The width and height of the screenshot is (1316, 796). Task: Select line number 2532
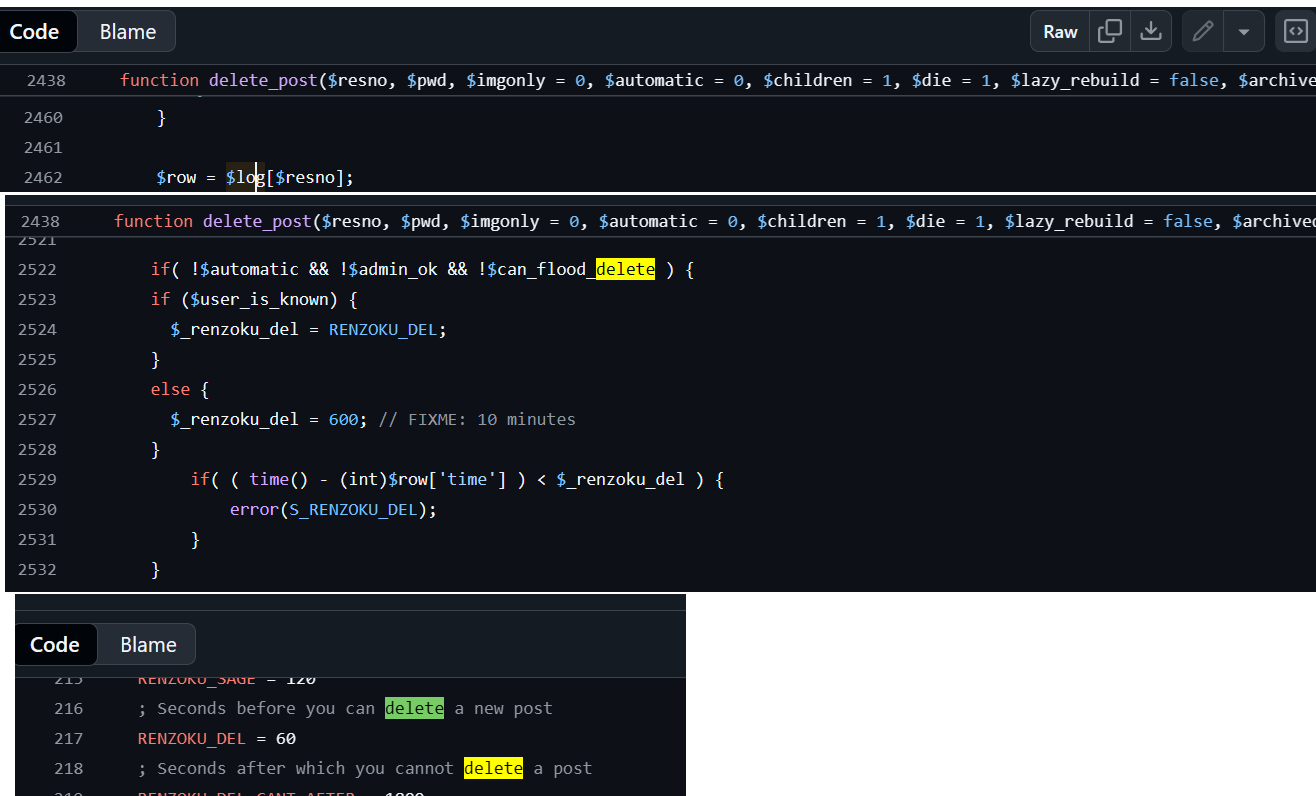[38, 569]
